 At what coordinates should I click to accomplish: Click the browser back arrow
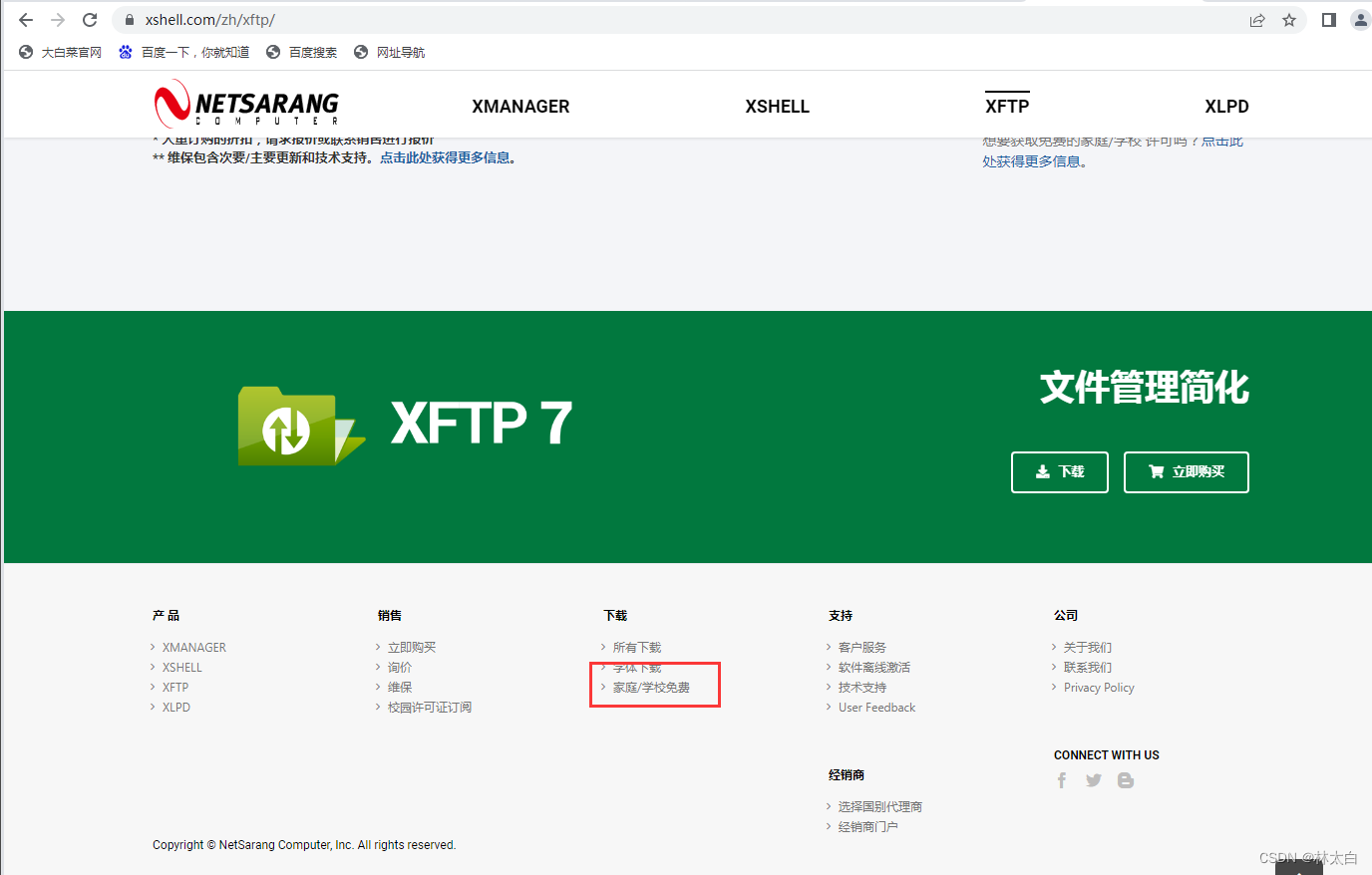[x=26, y=20]
